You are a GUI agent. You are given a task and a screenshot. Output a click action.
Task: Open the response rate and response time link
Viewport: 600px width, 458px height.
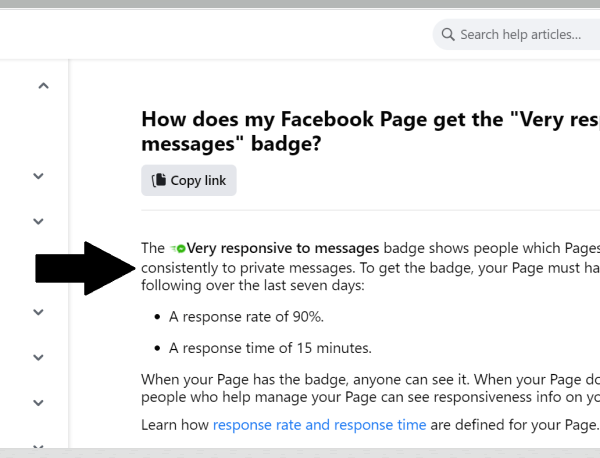pos(320,425)
